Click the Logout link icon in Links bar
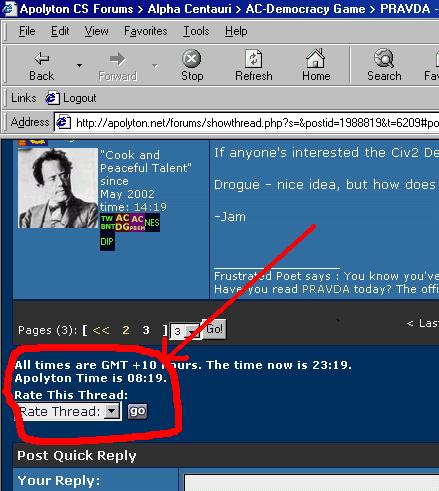 click(x=52, y=98)
